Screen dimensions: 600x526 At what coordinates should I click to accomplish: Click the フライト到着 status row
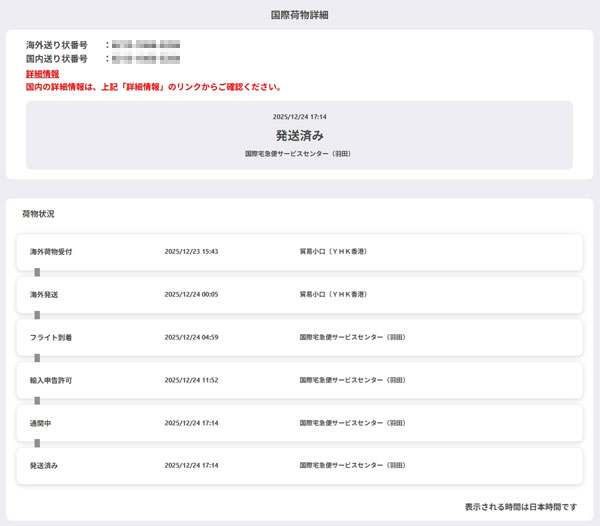click(299, 337)
